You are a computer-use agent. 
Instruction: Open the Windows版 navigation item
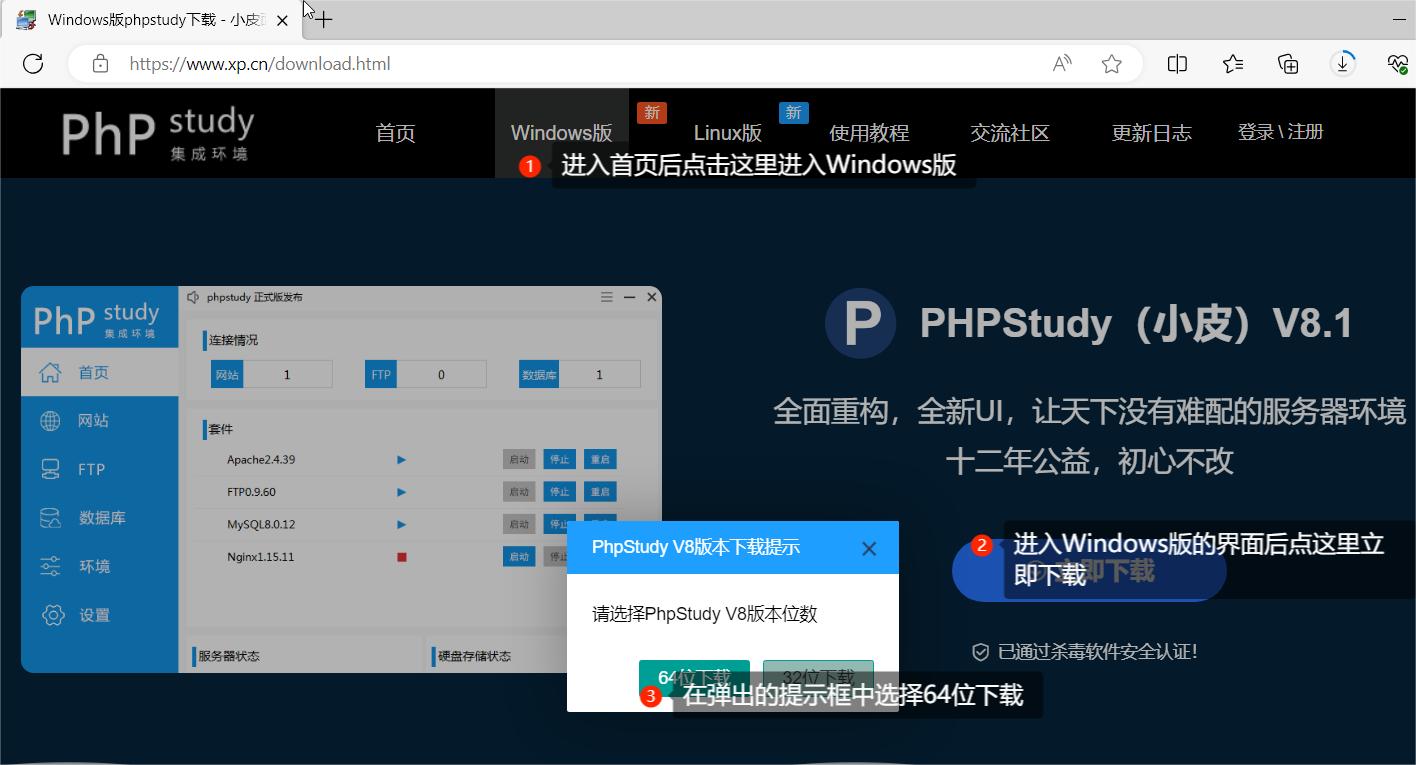coord(561,133)
